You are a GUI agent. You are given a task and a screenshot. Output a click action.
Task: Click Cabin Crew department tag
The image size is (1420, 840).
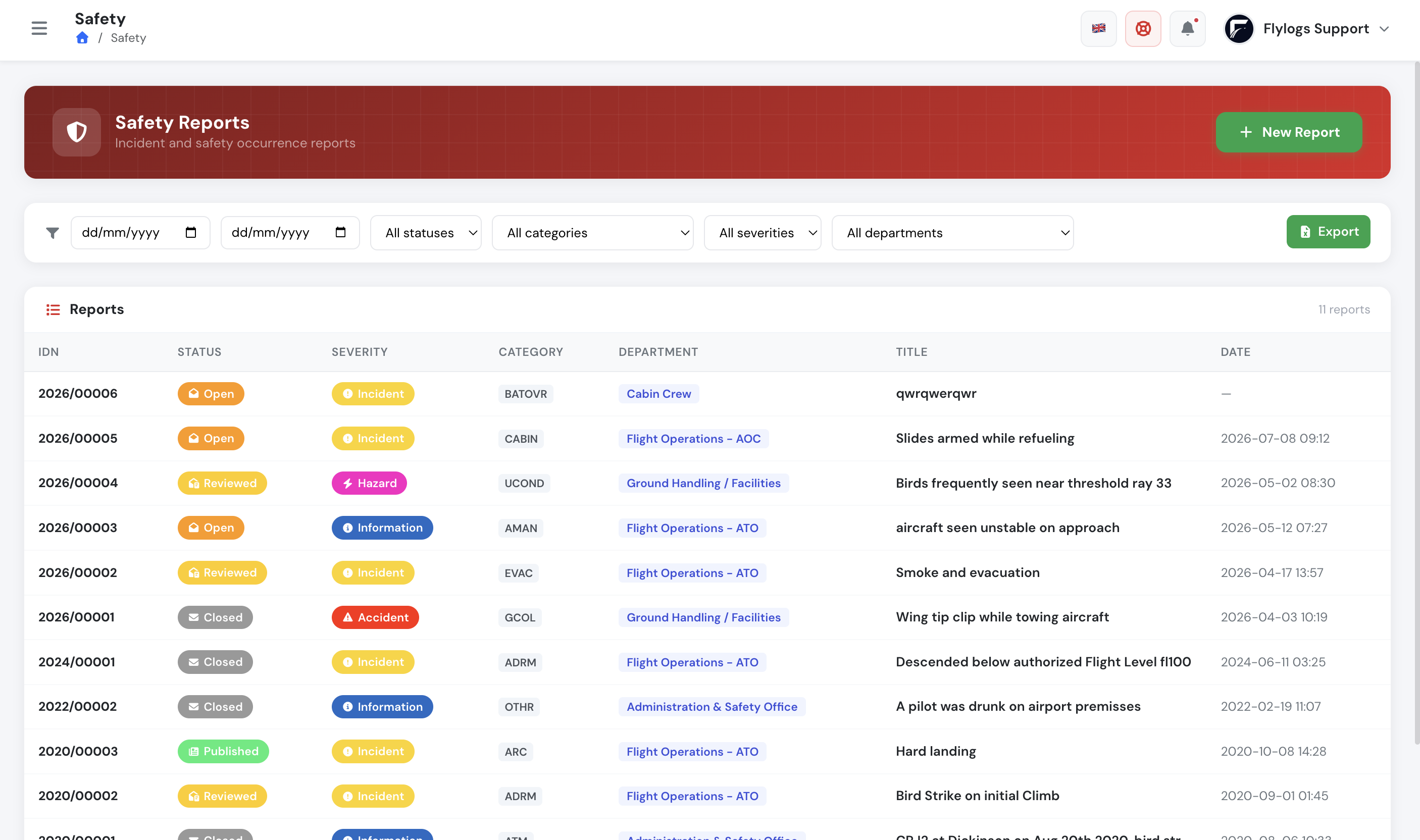[658, 393]
